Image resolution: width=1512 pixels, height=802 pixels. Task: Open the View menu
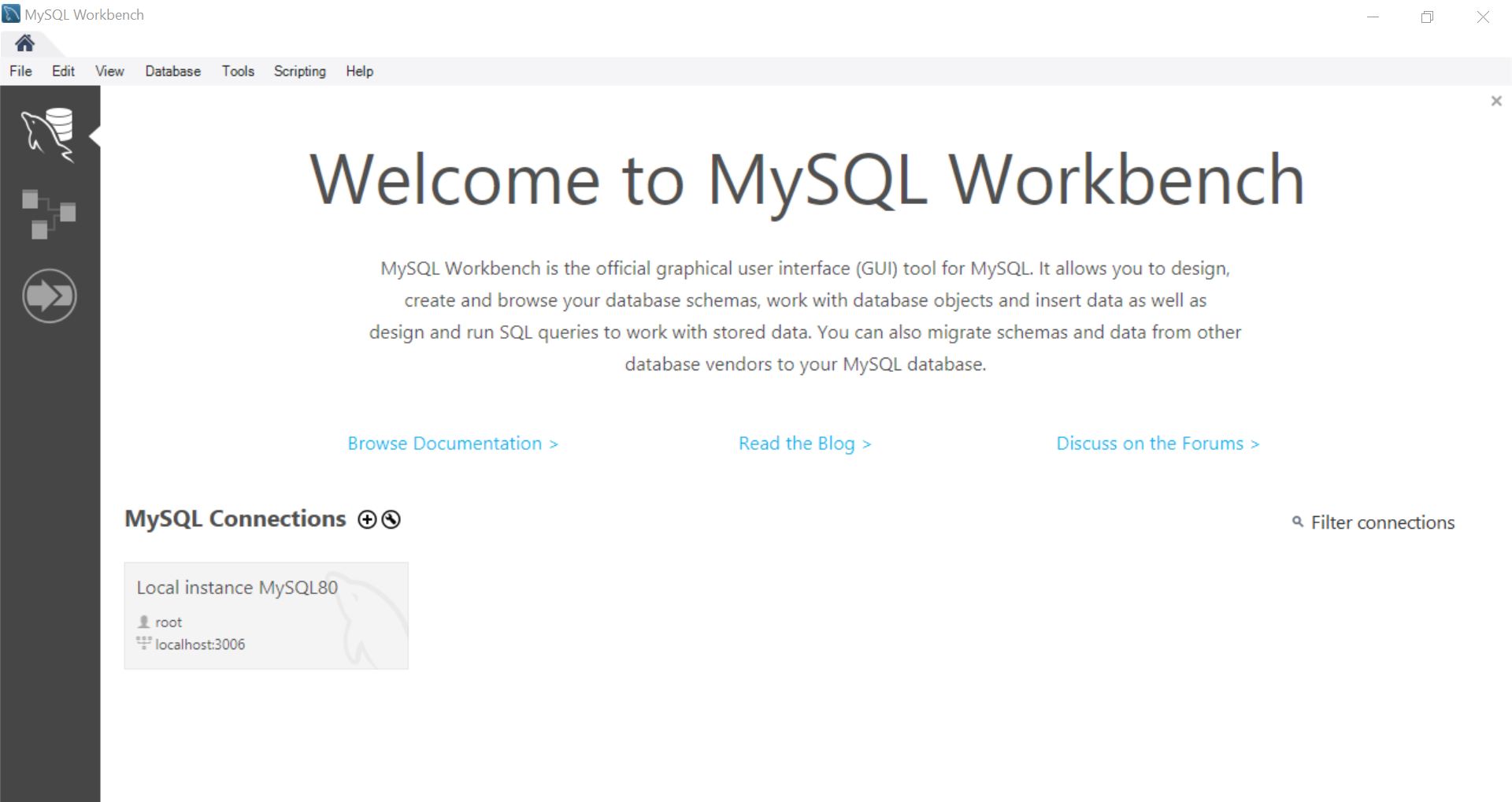(109, 71)
